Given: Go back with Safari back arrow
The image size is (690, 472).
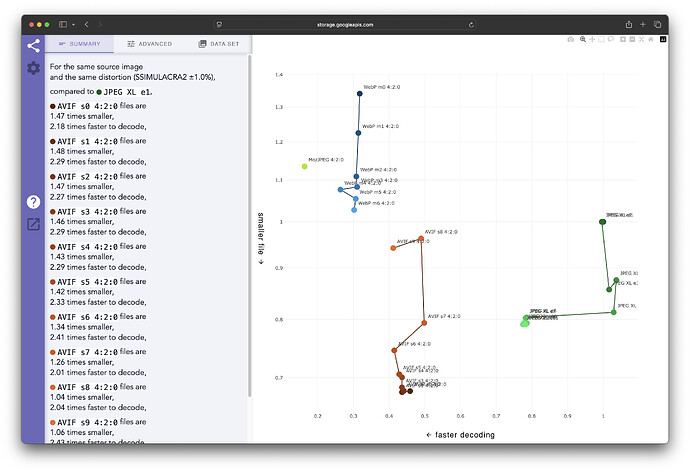Looking at the screenshot, I should coord(86,25).
